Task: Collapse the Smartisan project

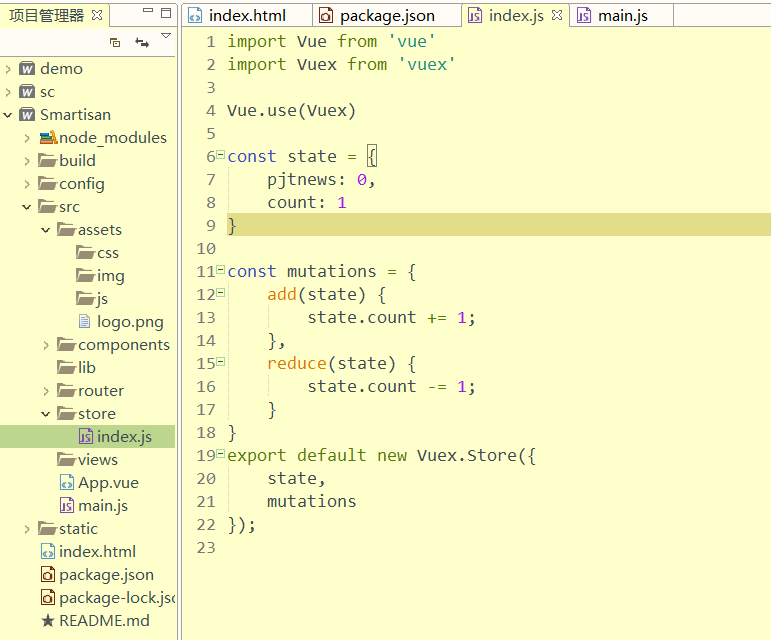Action: (x=8, y=115)
